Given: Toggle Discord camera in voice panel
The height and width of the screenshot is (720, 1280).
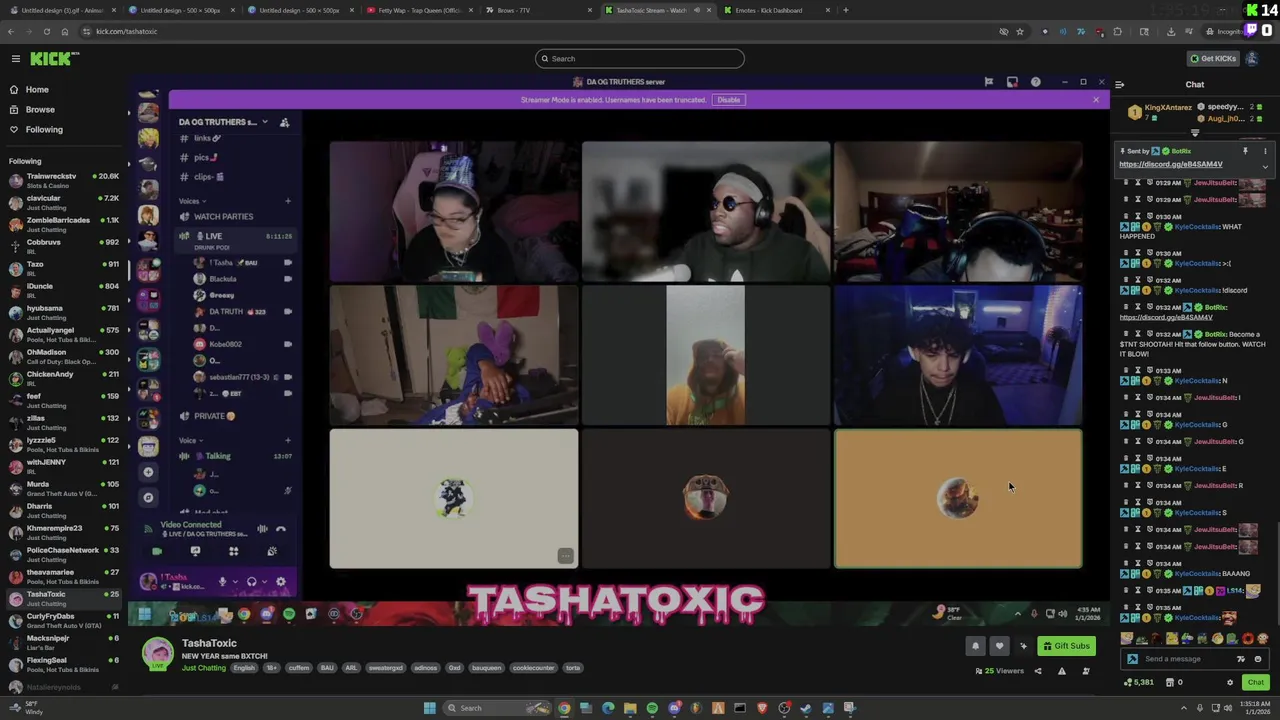Looking at the screenshot, I should [157, 551].
